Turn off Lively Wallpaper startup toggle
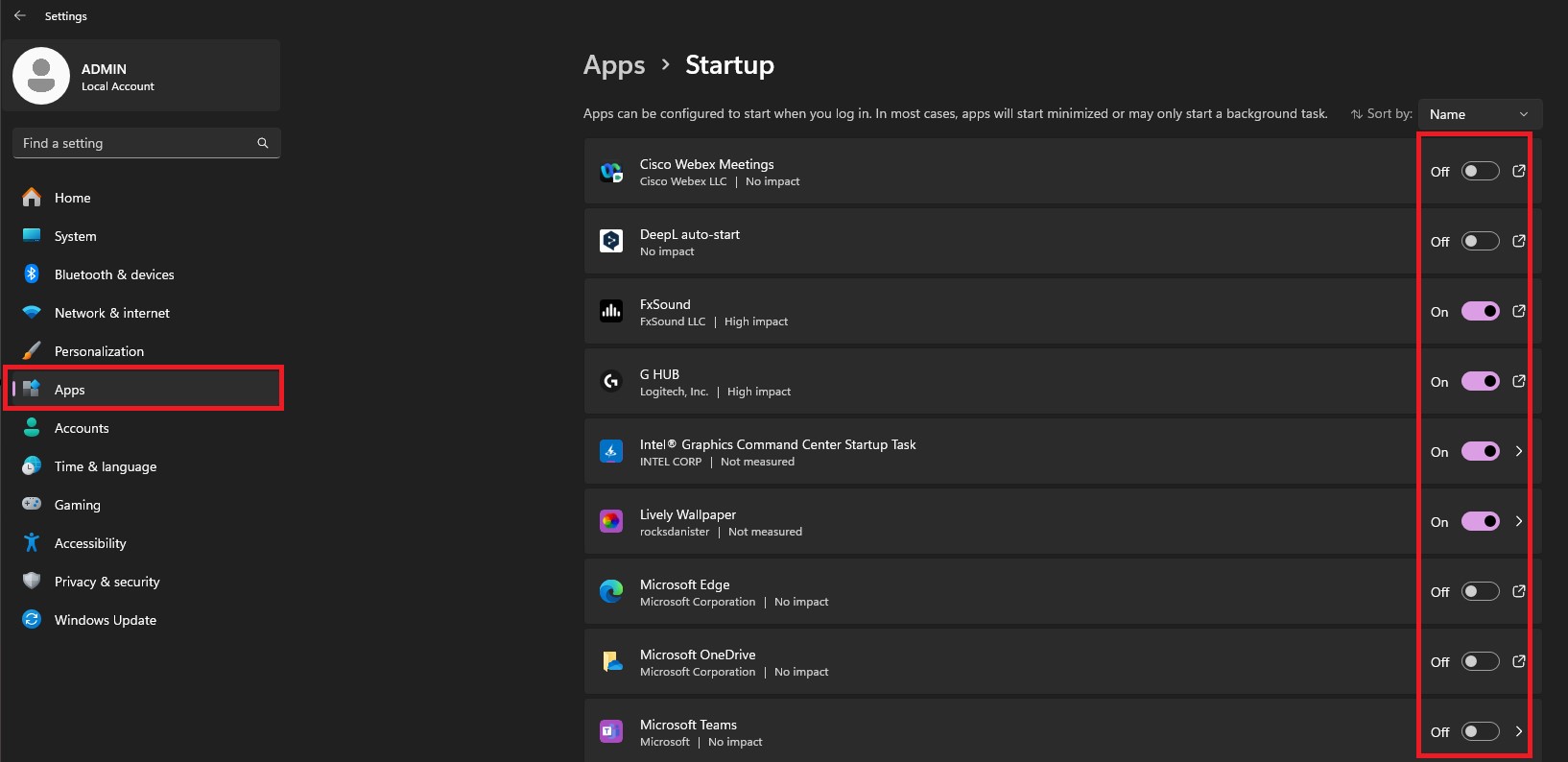Viewport: 1568px width, 762px height. (1480, 521)
